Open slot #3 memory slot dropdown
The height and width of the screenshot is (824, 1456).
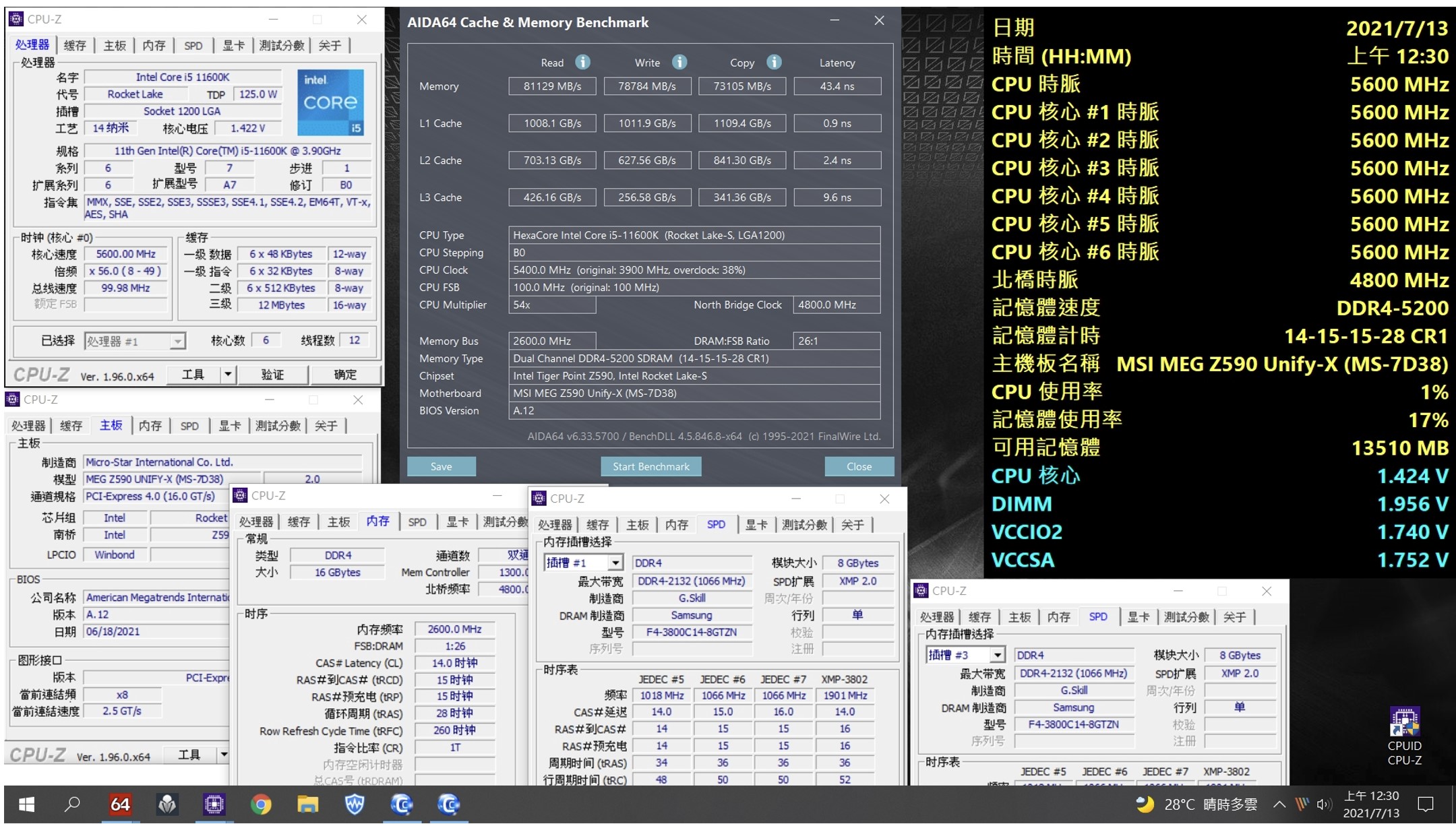pos(998,655)
